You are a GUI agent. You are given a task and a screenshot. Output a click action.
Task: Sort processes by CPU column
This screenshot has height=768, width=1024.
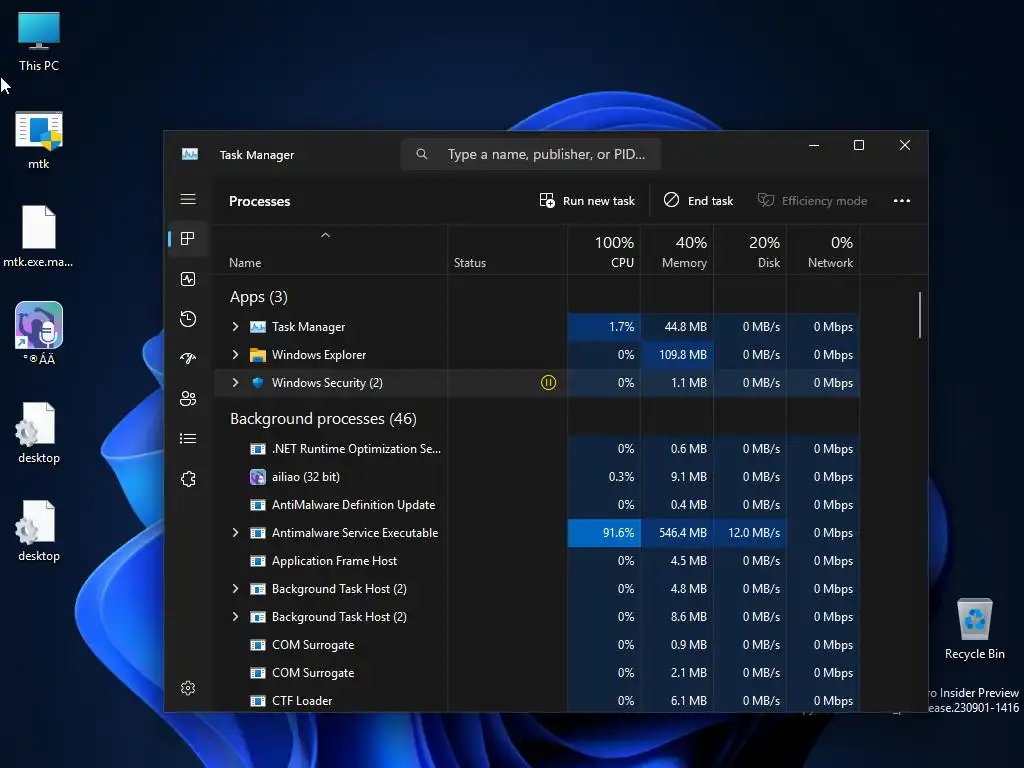pos(605,251)
